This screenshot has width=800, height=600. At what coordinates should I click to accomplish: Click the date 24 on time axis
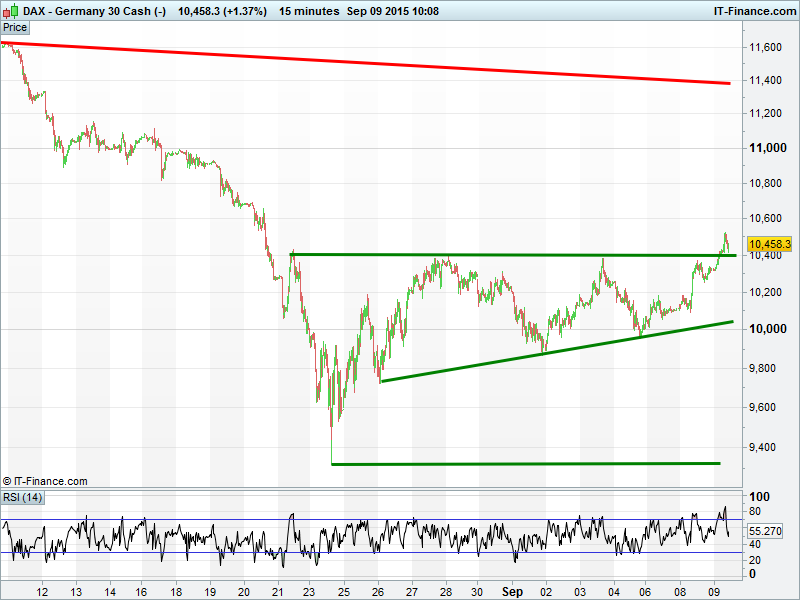[x=343, y=592]
